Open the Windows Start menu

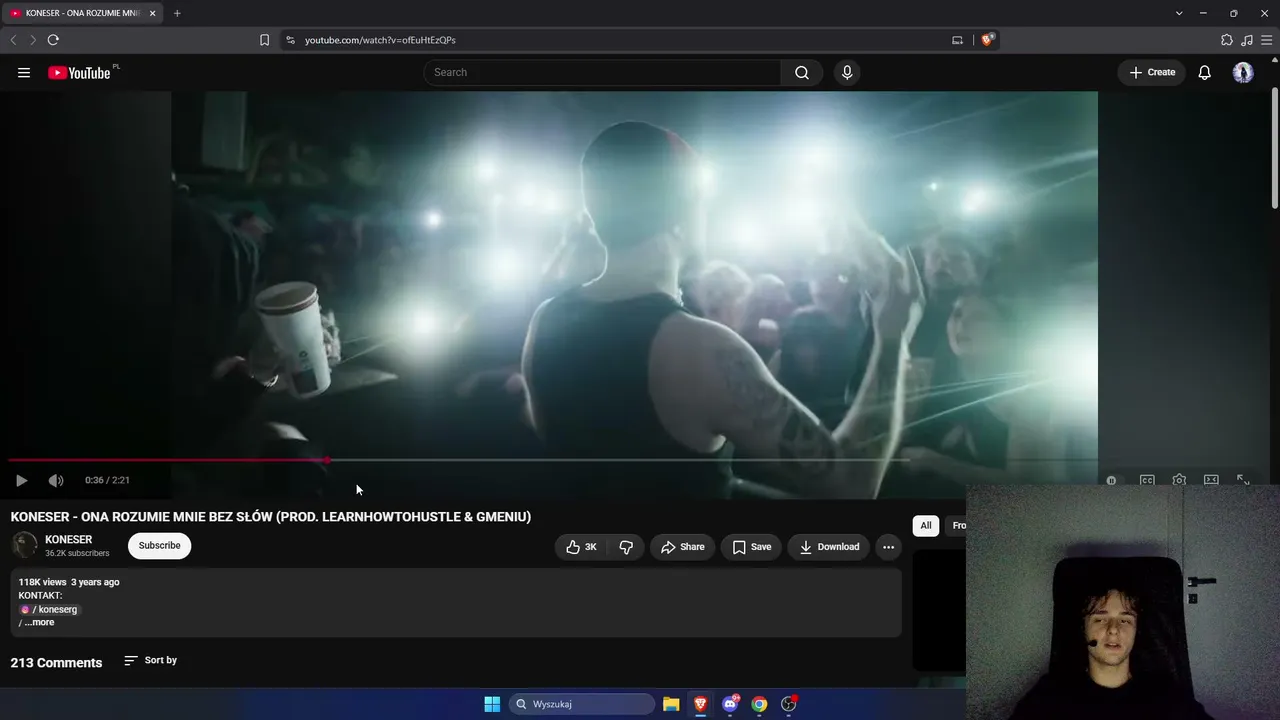click(x=492, y=704)
